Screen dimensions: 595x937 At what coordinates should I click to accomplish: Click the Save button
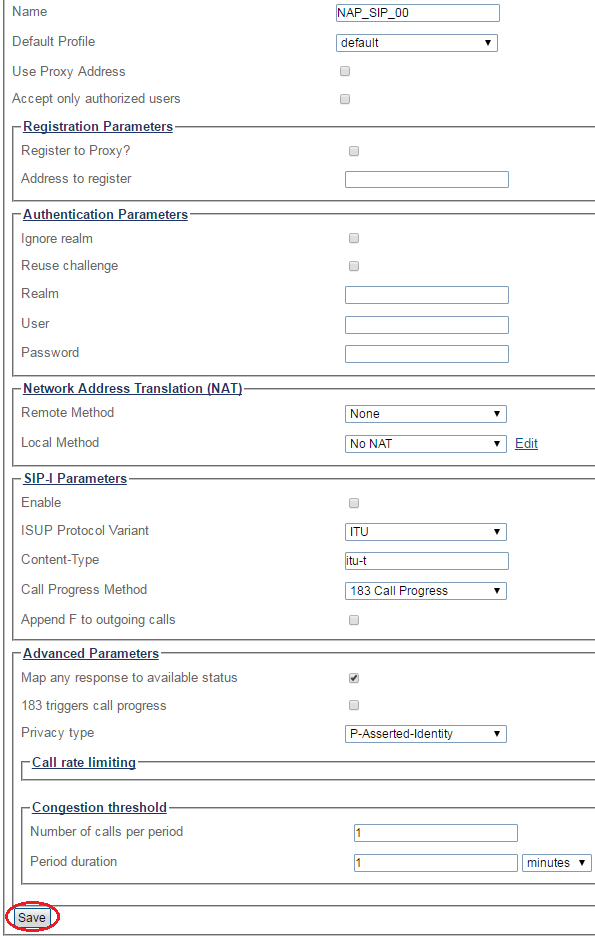(32, 917)
